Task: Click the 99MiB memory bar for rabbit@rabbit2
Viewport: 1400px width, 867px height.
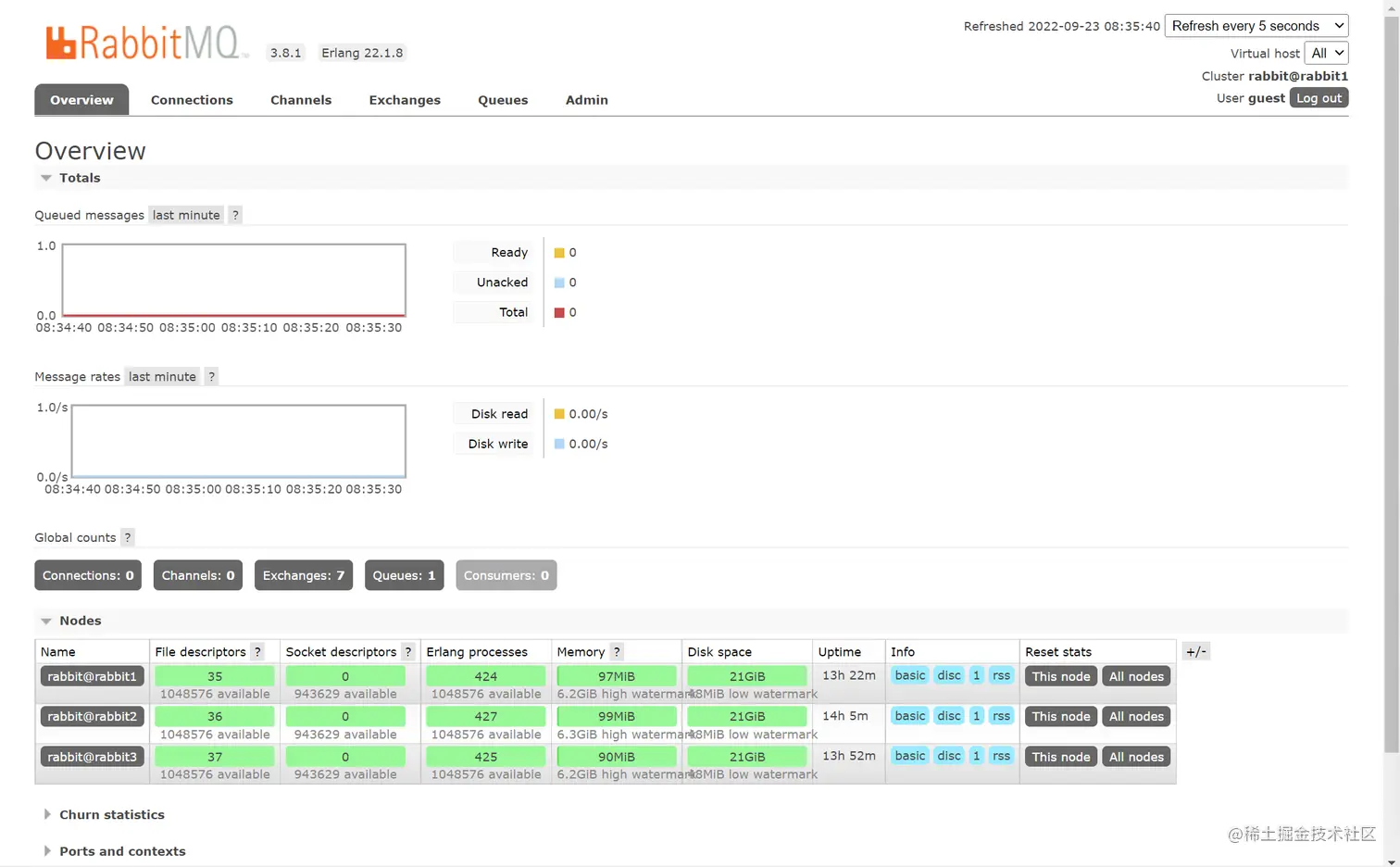Action: [x=617, y=716]
